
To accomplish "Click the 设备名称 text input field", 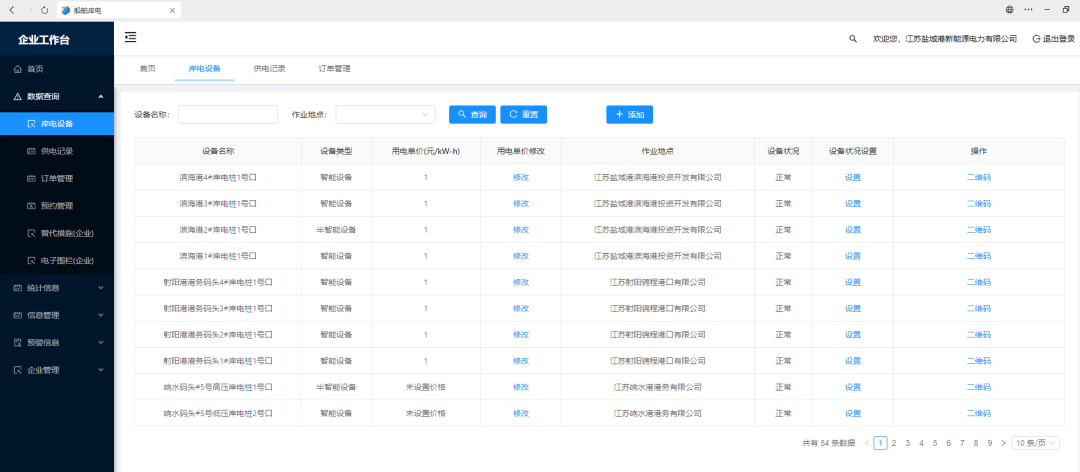I will [227, 115].
